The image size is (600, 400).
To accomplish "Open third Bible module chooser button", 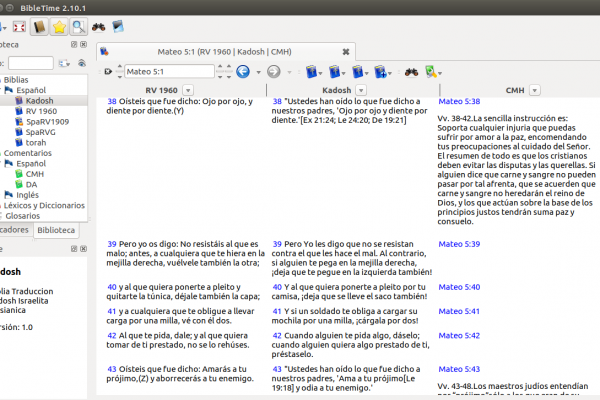I will coord(360,72).
